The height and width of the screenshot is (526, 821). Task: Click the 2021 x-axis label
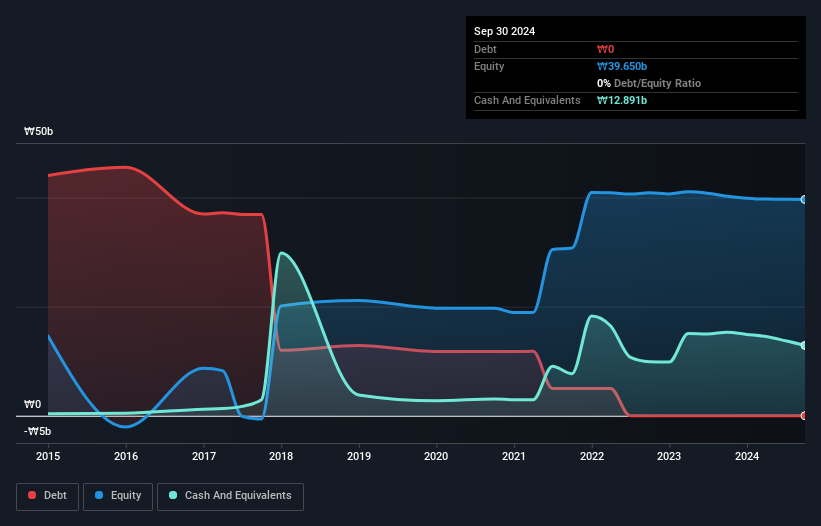coord(514,456)
